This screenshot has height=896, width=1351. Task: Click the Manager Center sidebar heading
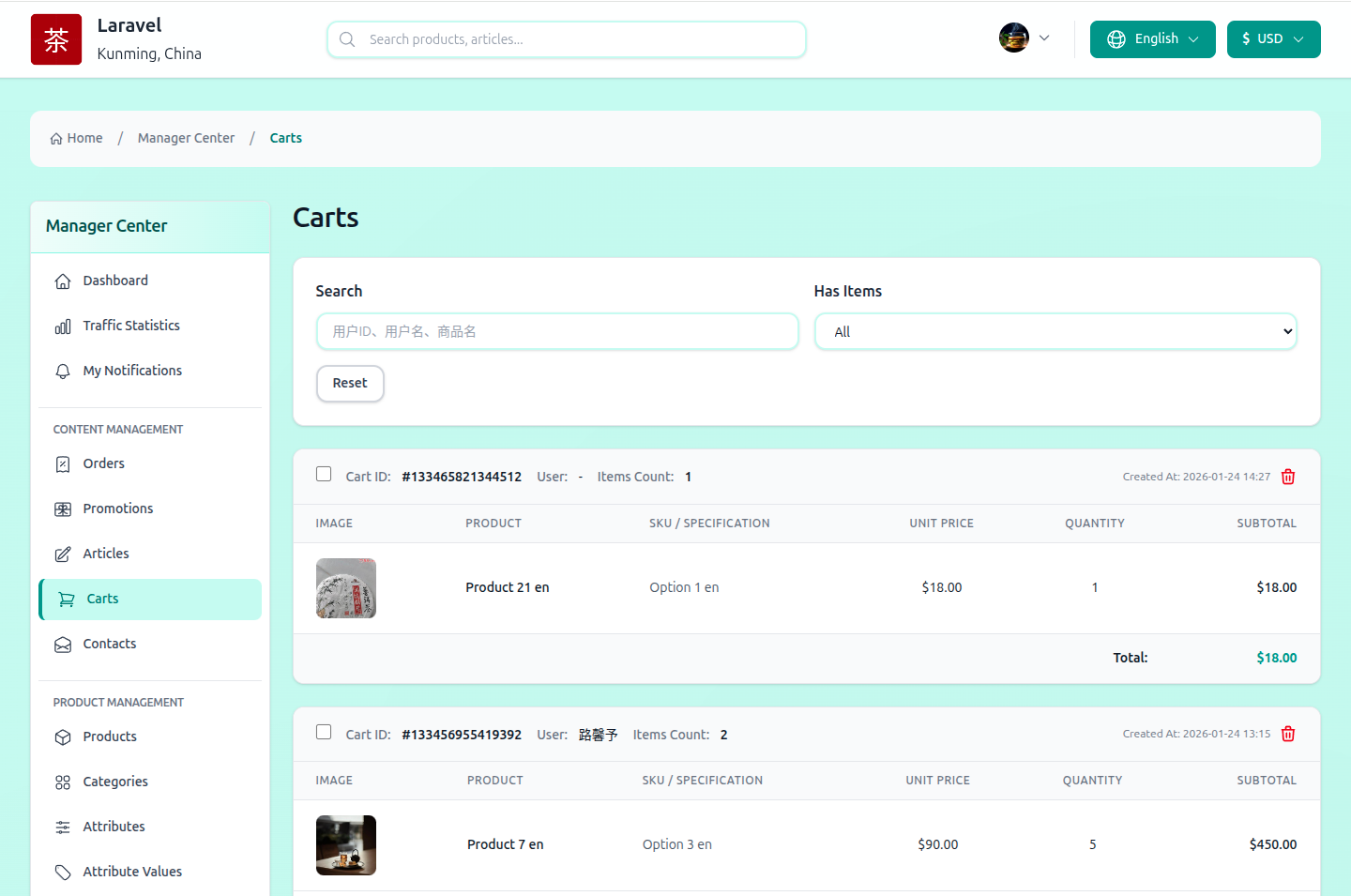coord(106,226)
